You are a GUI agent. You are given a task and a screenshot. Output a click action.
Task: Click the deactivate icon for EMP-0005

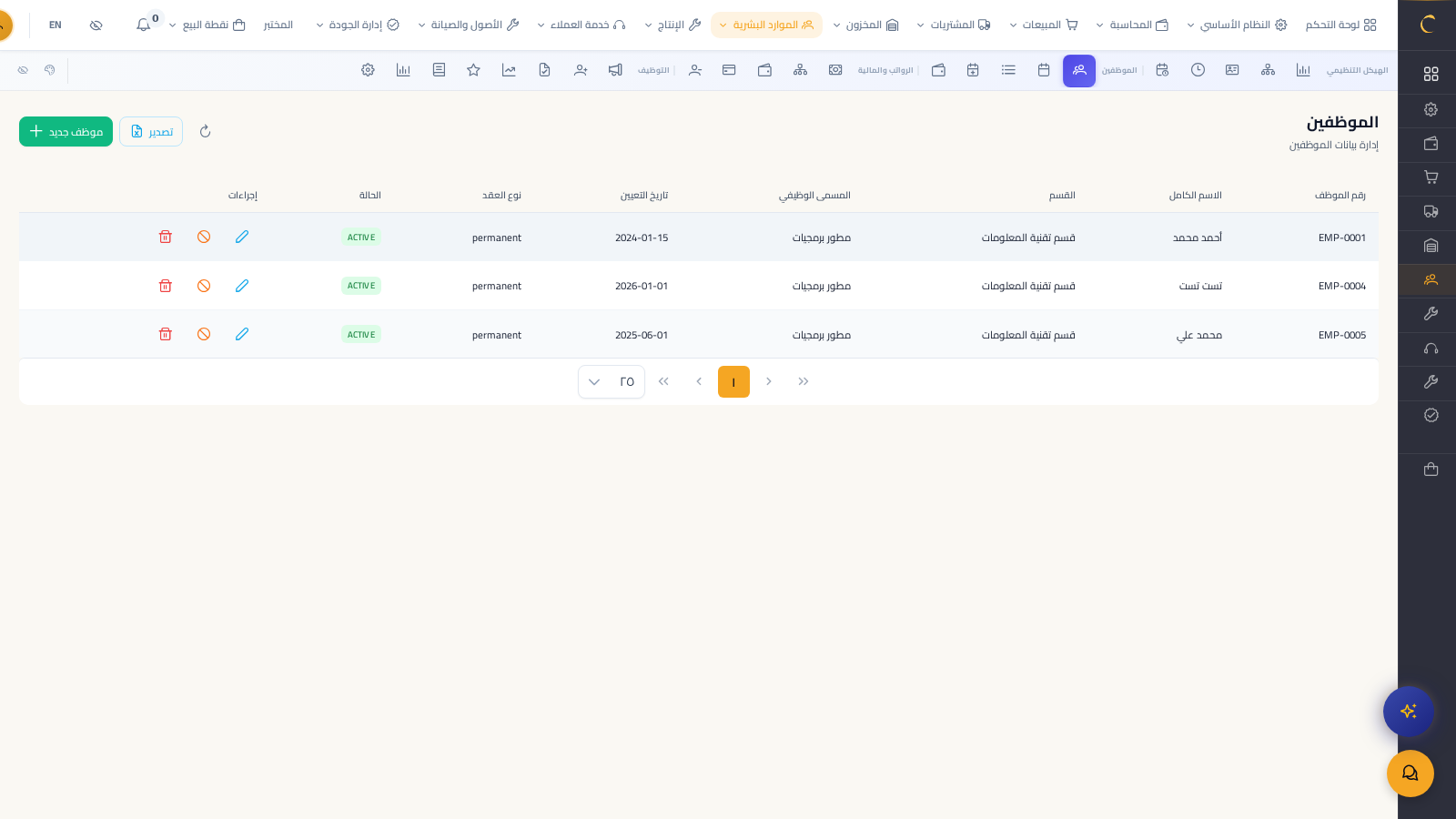click(204, 334)
